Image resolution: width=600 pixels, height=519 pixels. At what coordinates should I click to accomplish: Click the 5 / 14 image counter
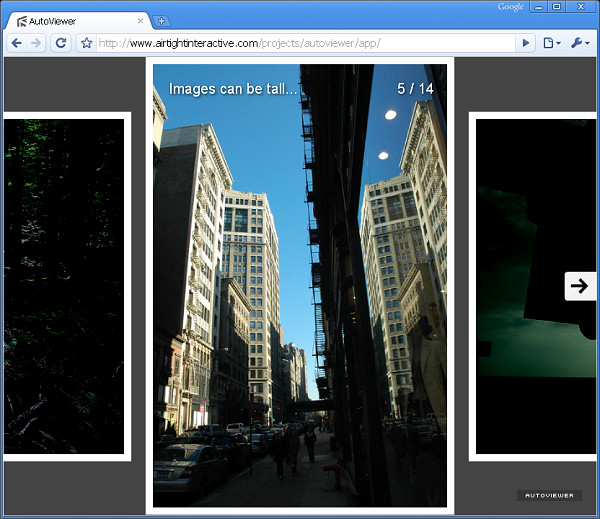[x=415, y=89]
